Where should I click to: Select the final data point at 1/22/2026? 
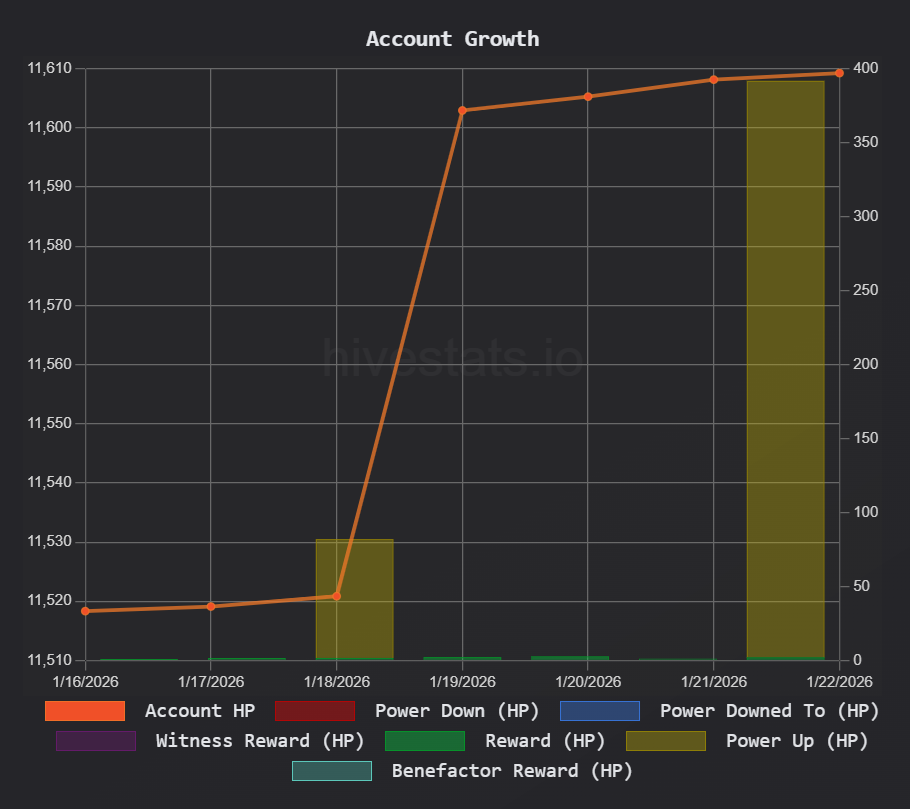[839, 73]
